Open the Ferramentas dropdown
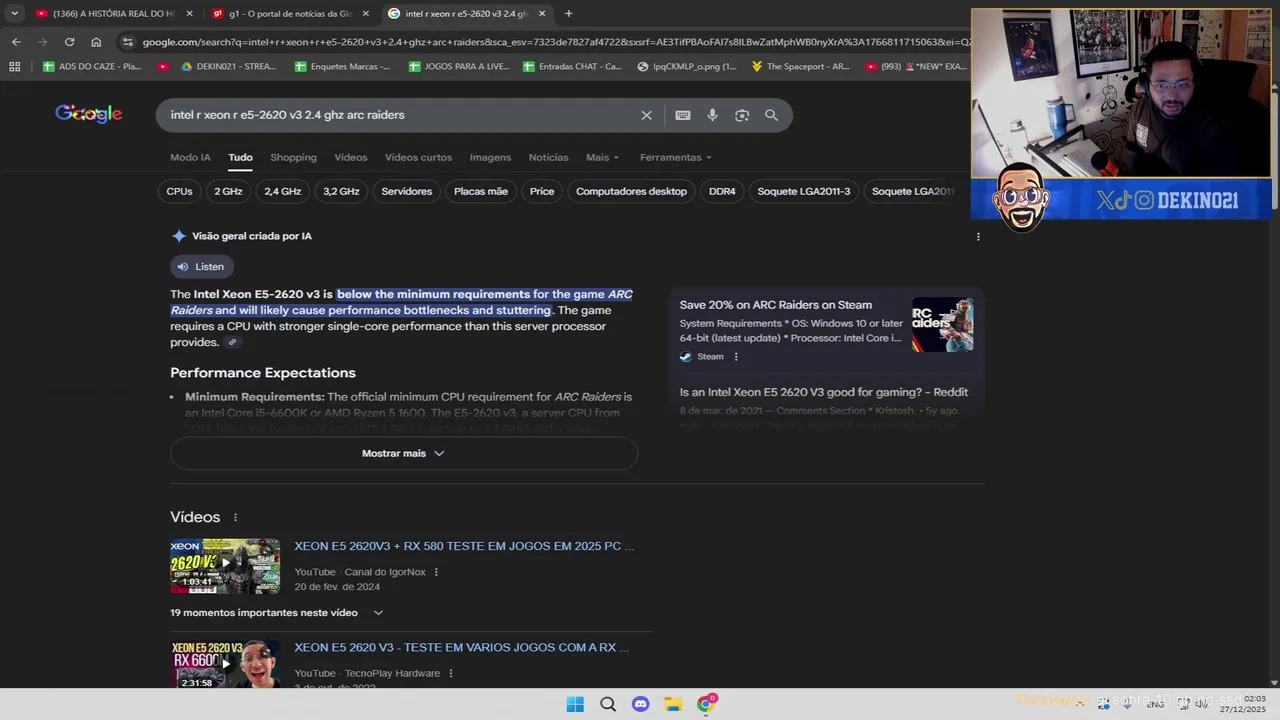Image resolution: width=1280 pixels, height=720 pixels. click(676, 157)
